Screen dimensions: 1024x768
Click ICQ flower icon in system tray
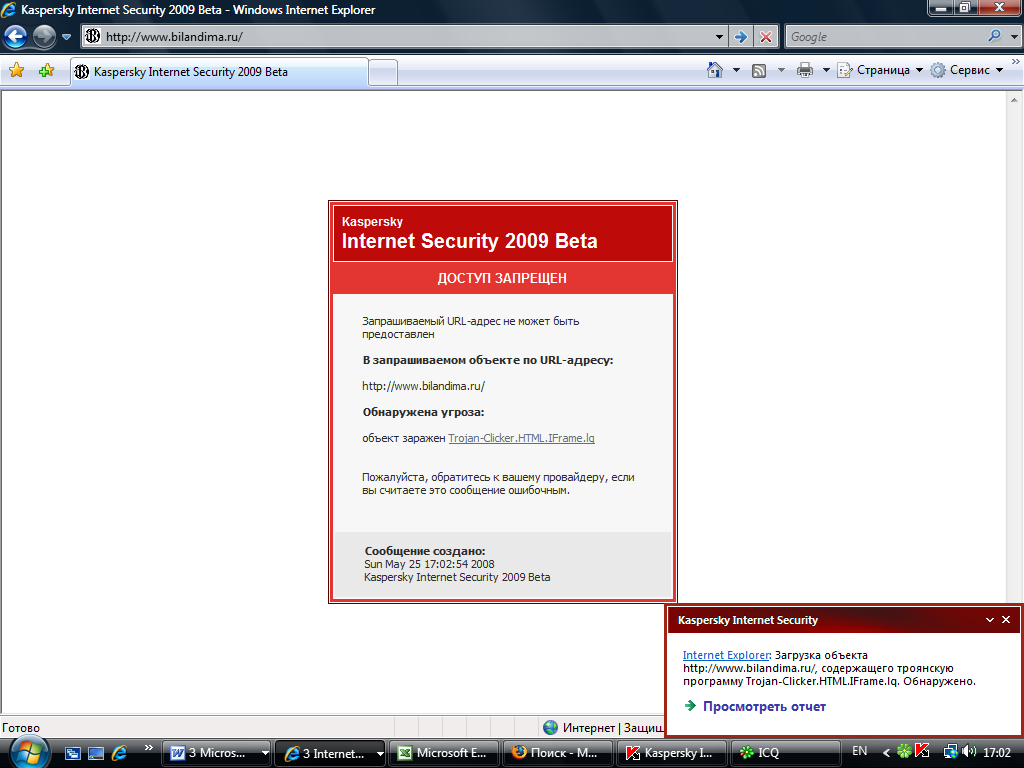(904, 752)
